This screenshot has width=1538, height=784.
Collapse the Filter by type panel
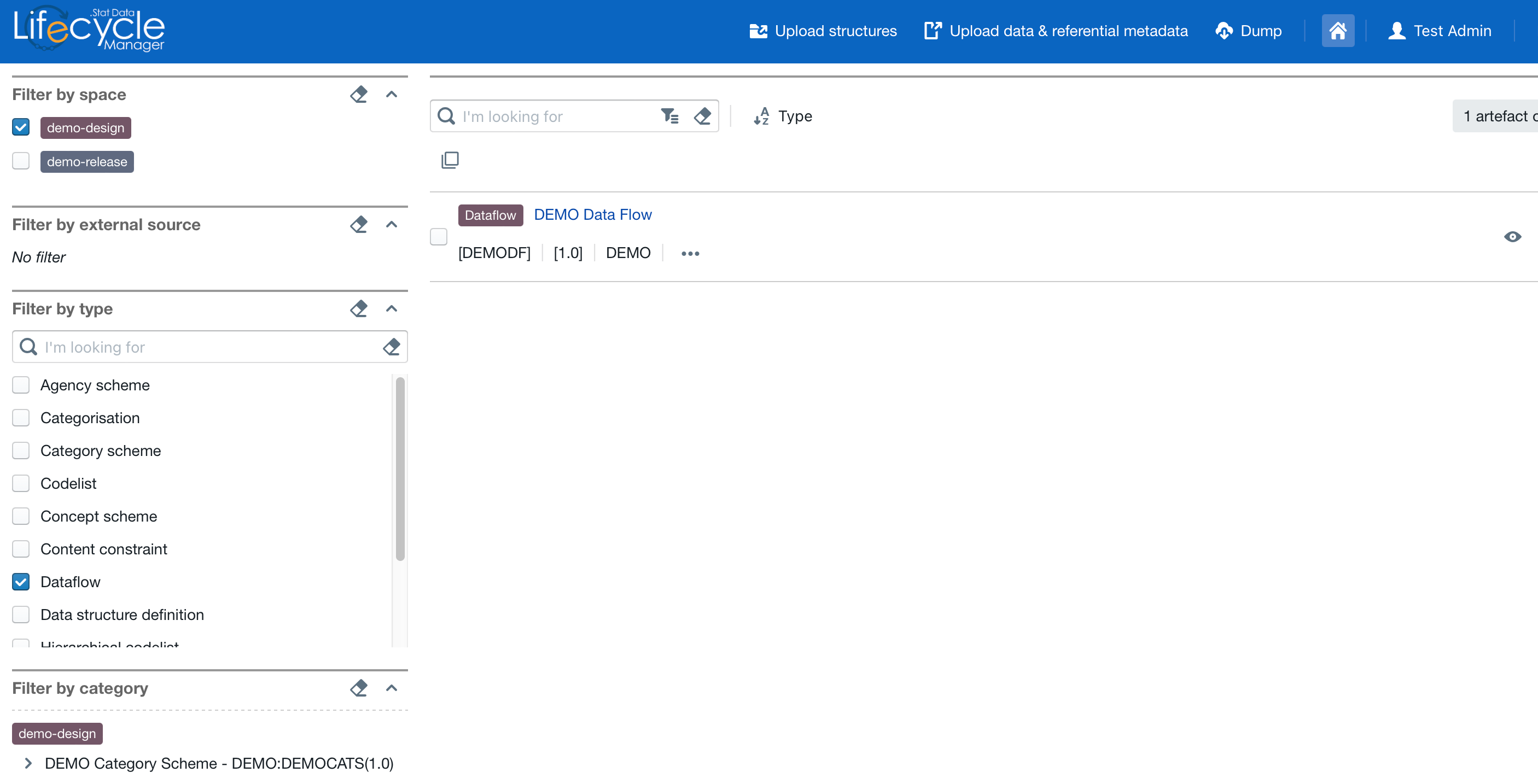tap(392, 308)
